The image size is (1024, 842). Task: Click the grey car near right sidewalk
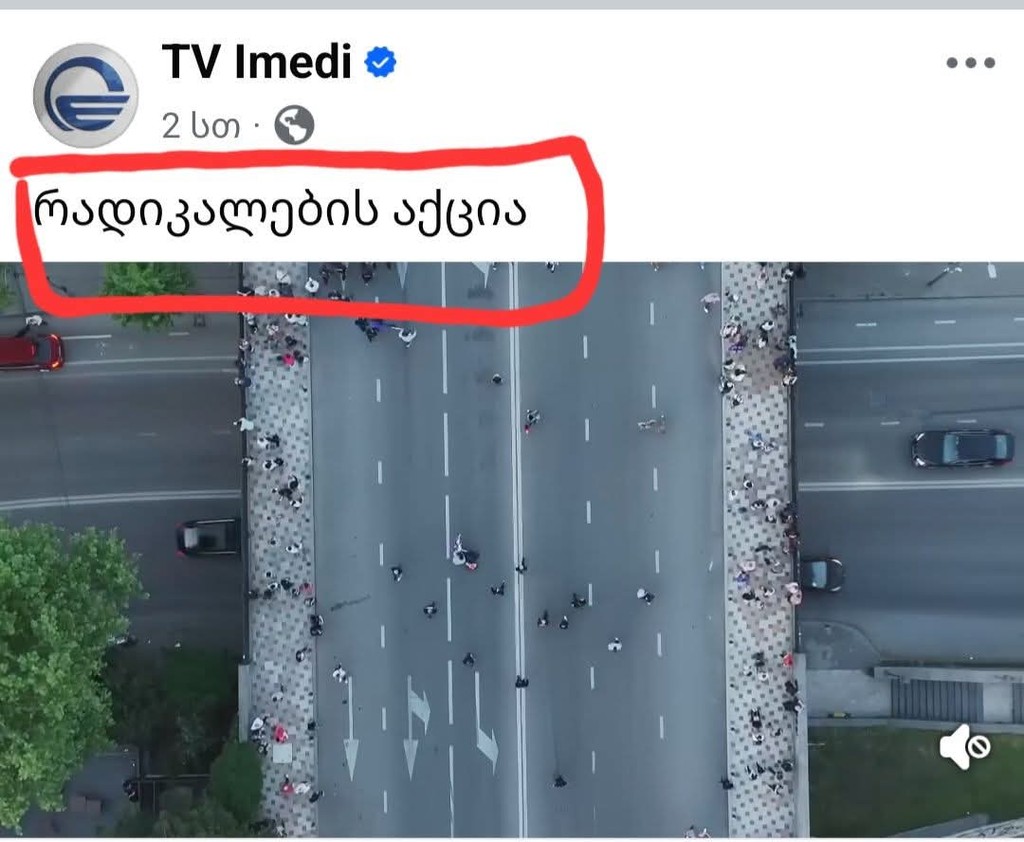click(821, 574)
